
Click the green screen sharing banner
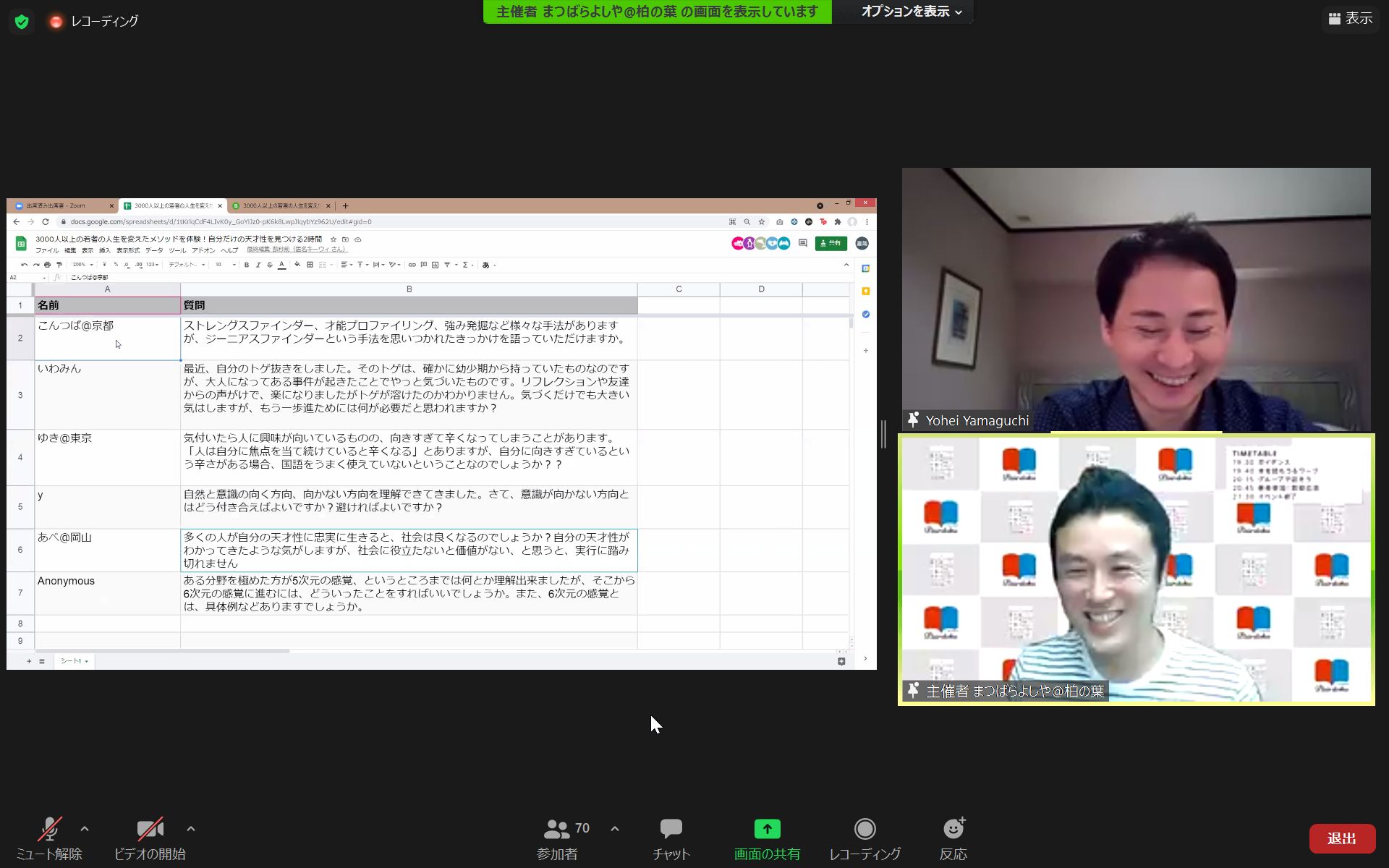click(657, 12)
